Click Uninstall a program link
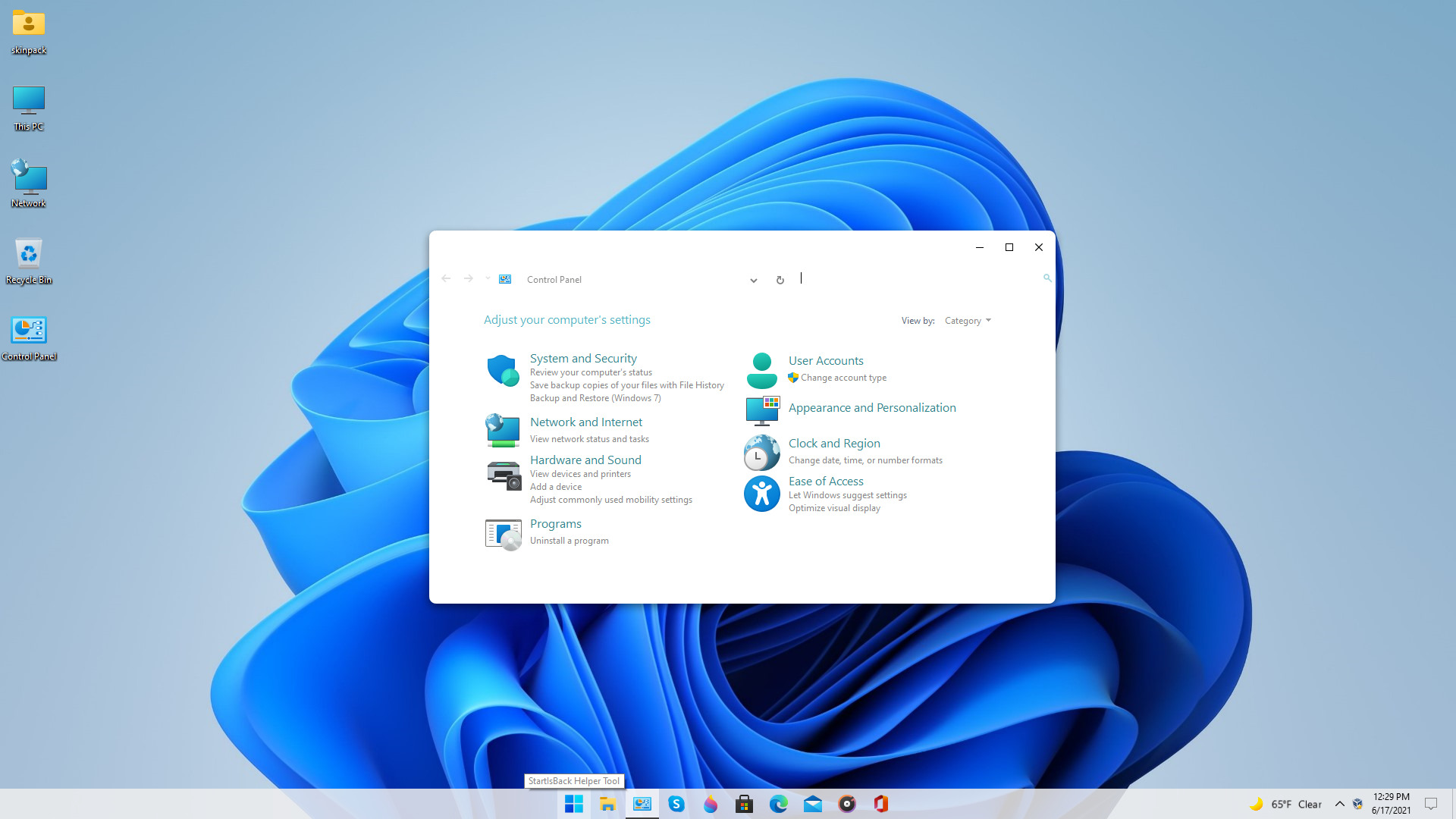 point(569,540)
